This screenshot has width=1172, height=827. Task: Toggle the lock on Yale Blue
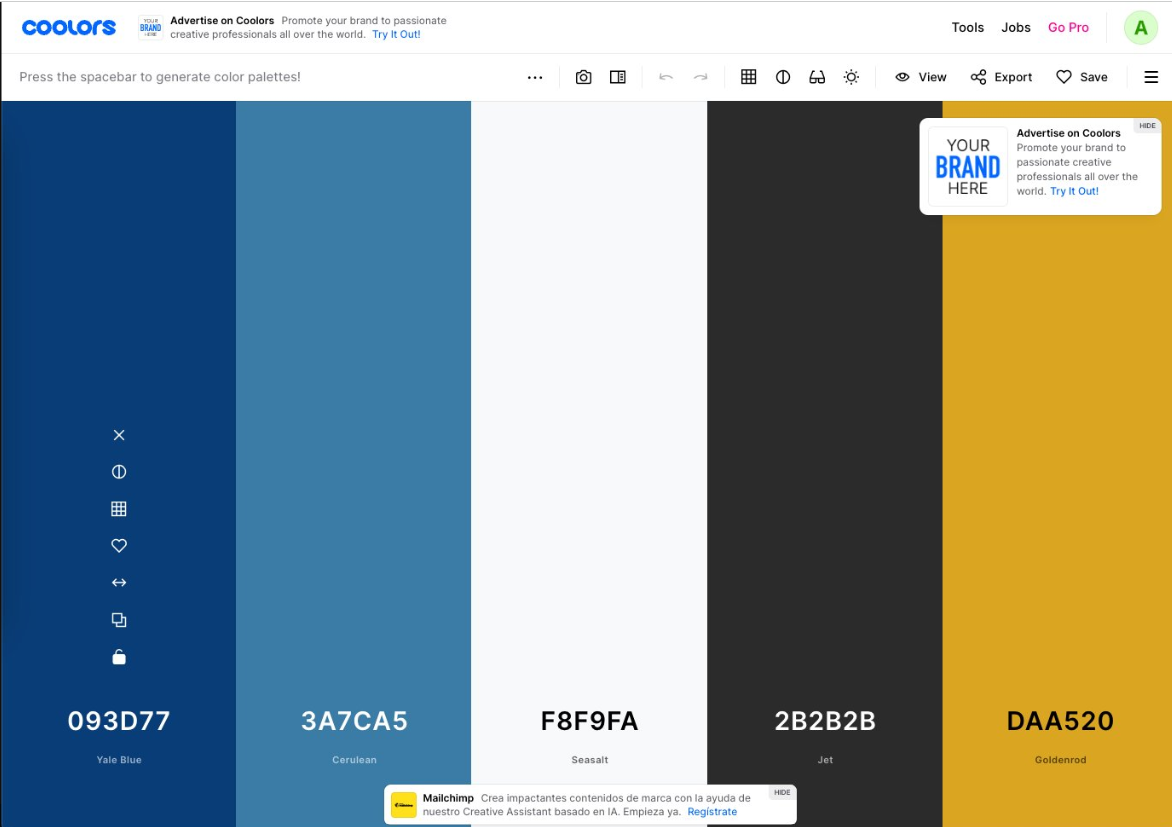coord(119,656)
